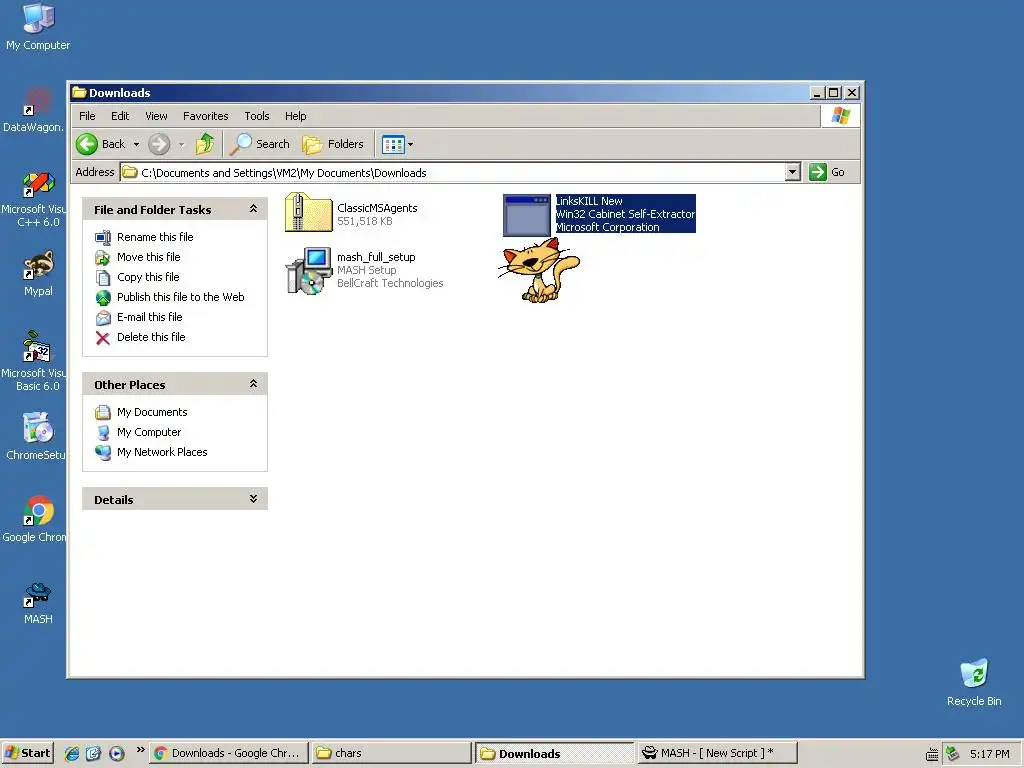Click the Go button beside address bar

pyautogui.click(x=827, y=172)
